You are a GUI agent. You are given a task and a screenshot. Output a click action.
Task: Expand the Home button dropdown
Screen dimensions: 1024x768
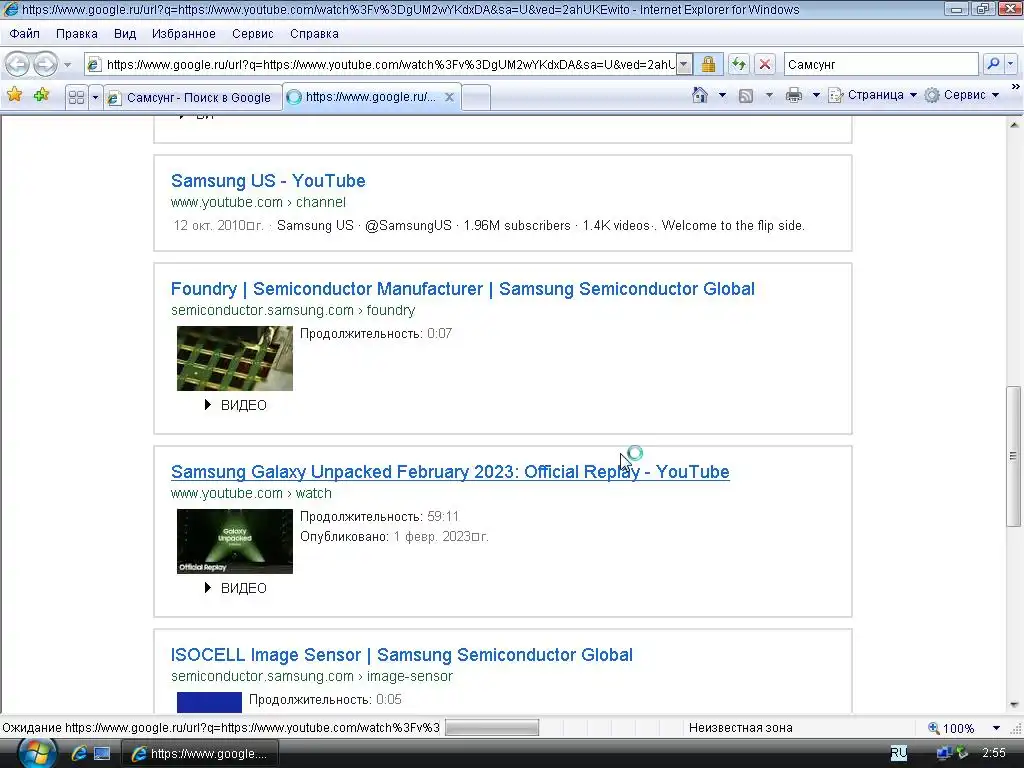(722, 95)
